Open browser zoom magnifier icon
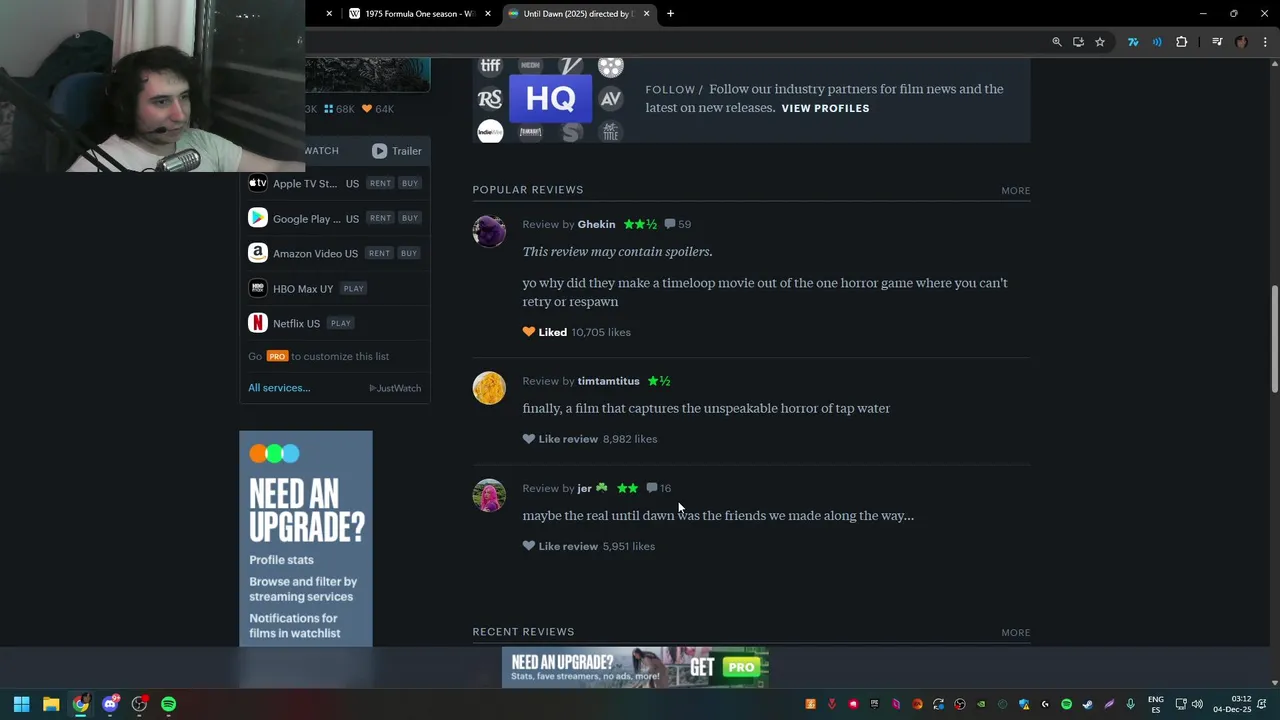This screenshot has height=720, width=1280. 1057,42
